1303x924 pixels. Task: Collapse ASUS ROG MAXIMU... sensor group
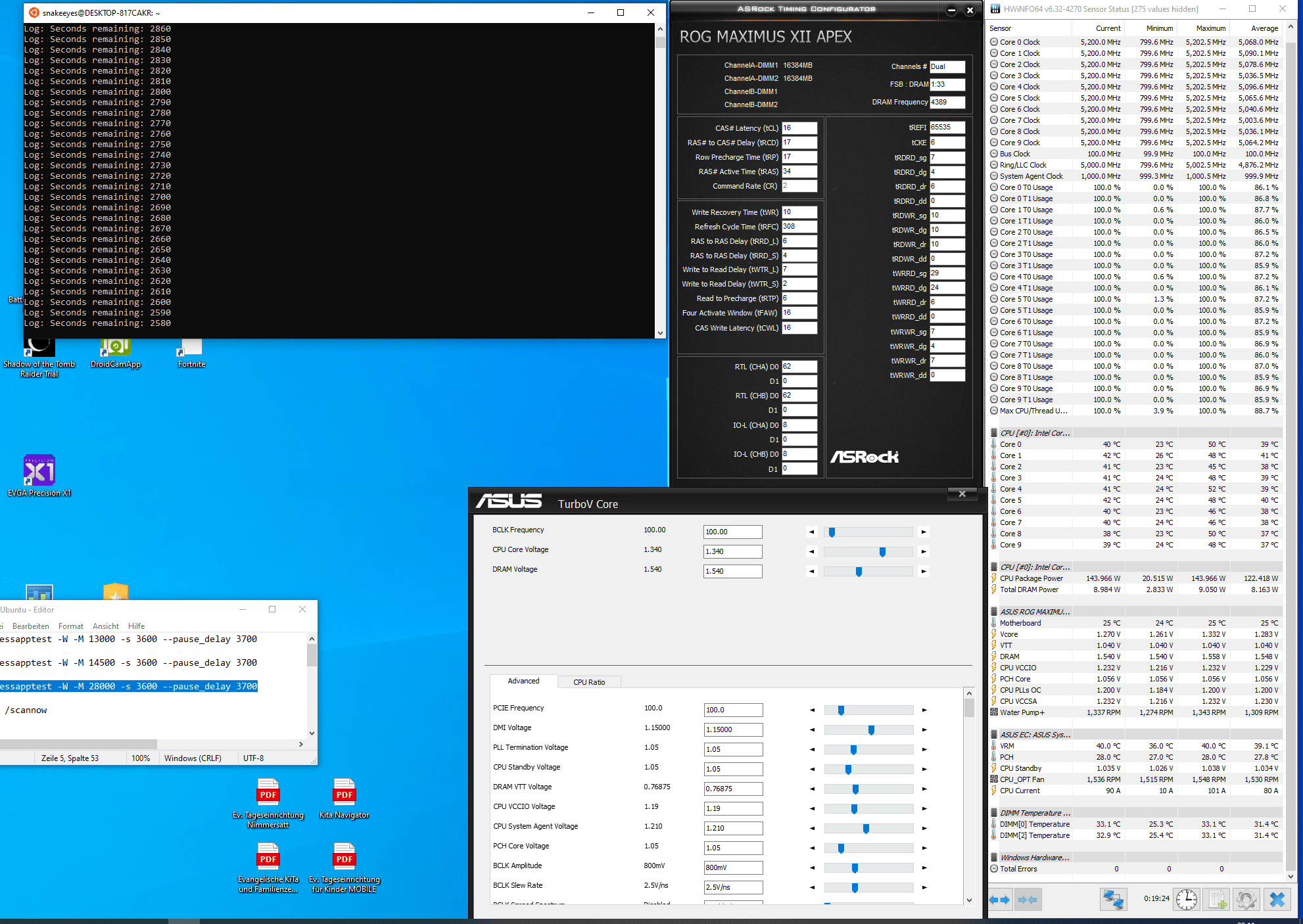point(1035,612)
